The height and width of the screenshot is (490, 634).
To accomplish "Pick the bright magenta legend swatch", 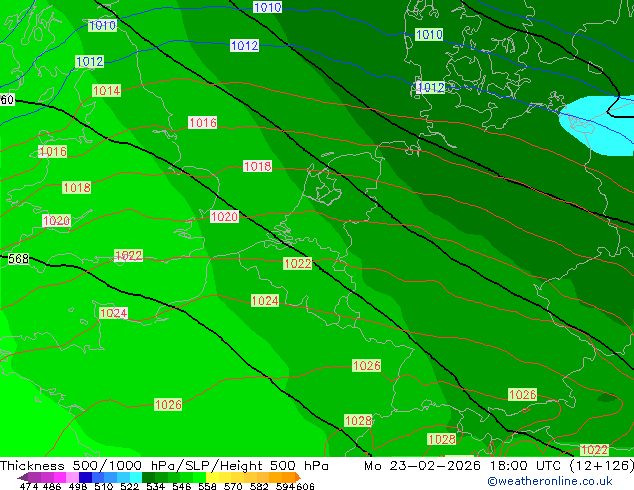I will (60, 477).
